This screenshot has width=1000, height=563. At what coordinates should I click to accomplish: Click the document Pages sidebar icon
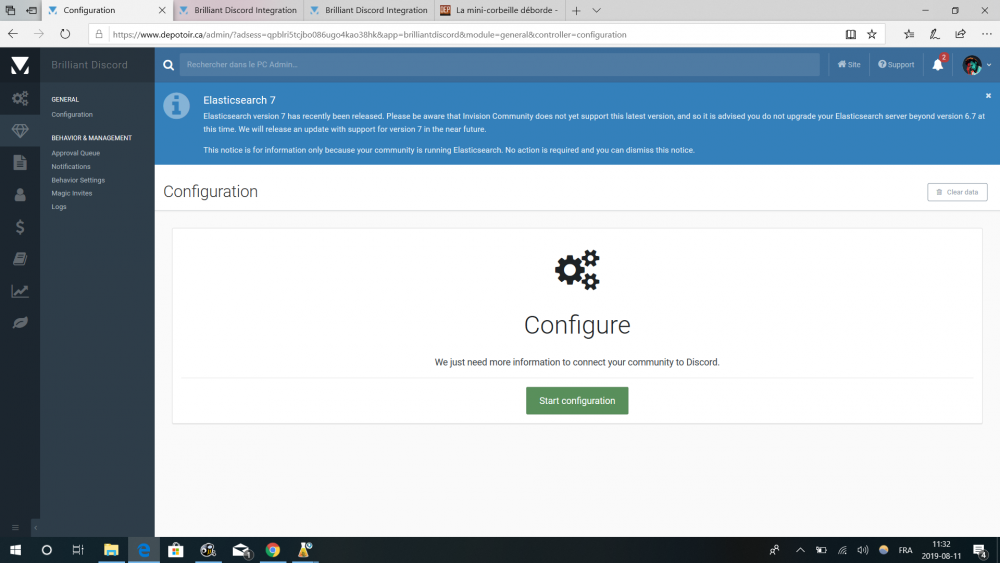pos(20,163)
